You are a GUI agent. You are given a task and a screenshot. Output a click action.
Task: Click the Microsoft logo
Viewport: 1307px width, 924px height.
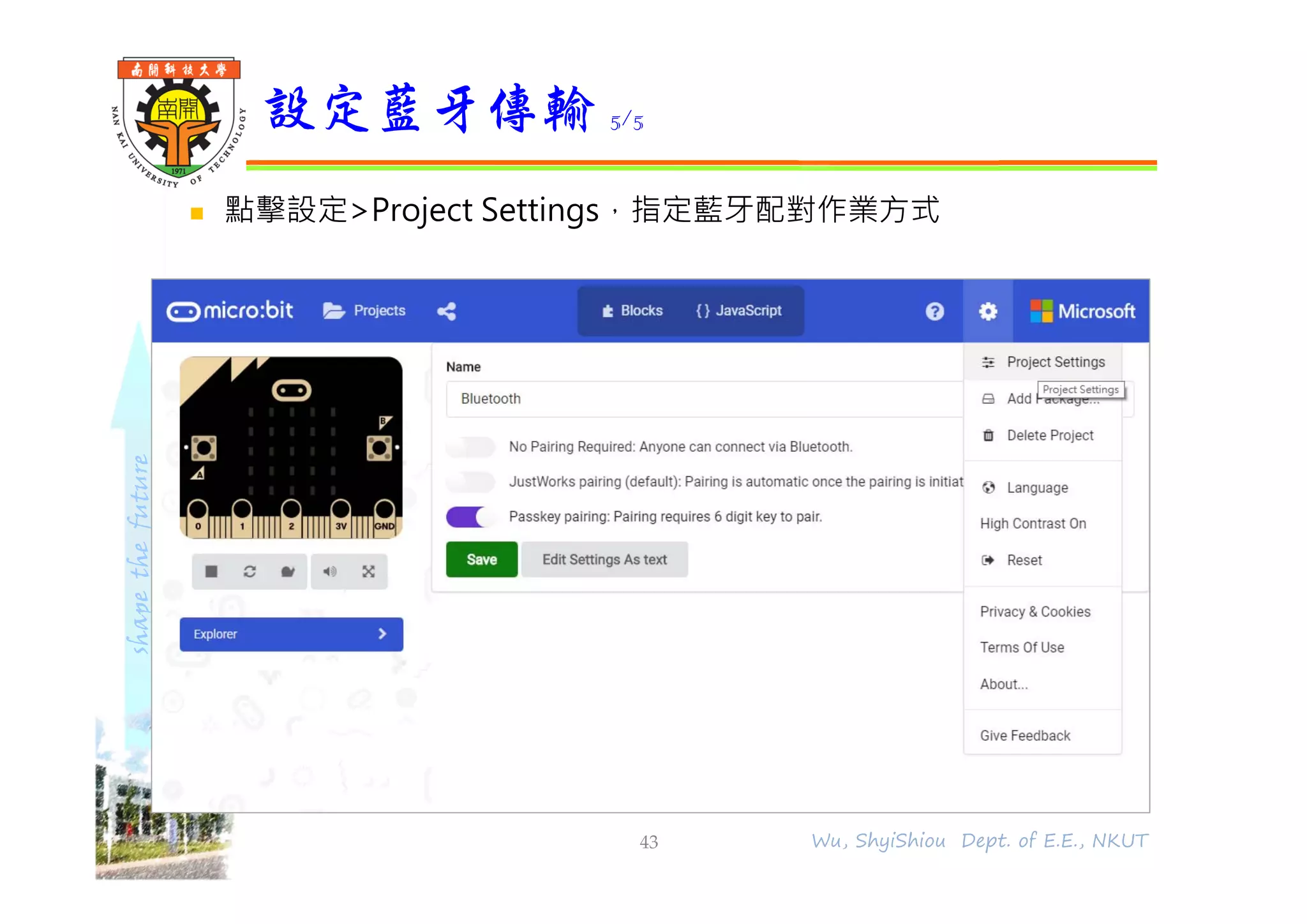(x=1082, y=311)
